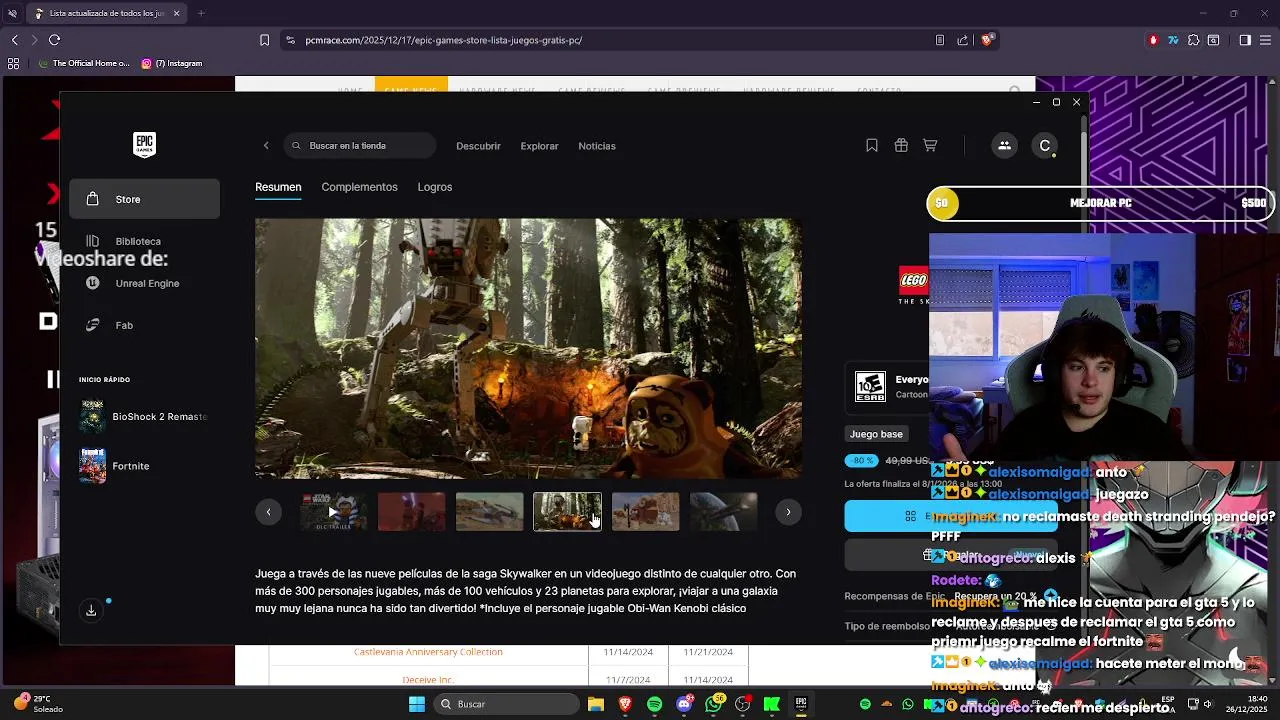This screenshot has height=720, width=1280.
Task: Open Discord from taskbar
Action: pos(684,704)
